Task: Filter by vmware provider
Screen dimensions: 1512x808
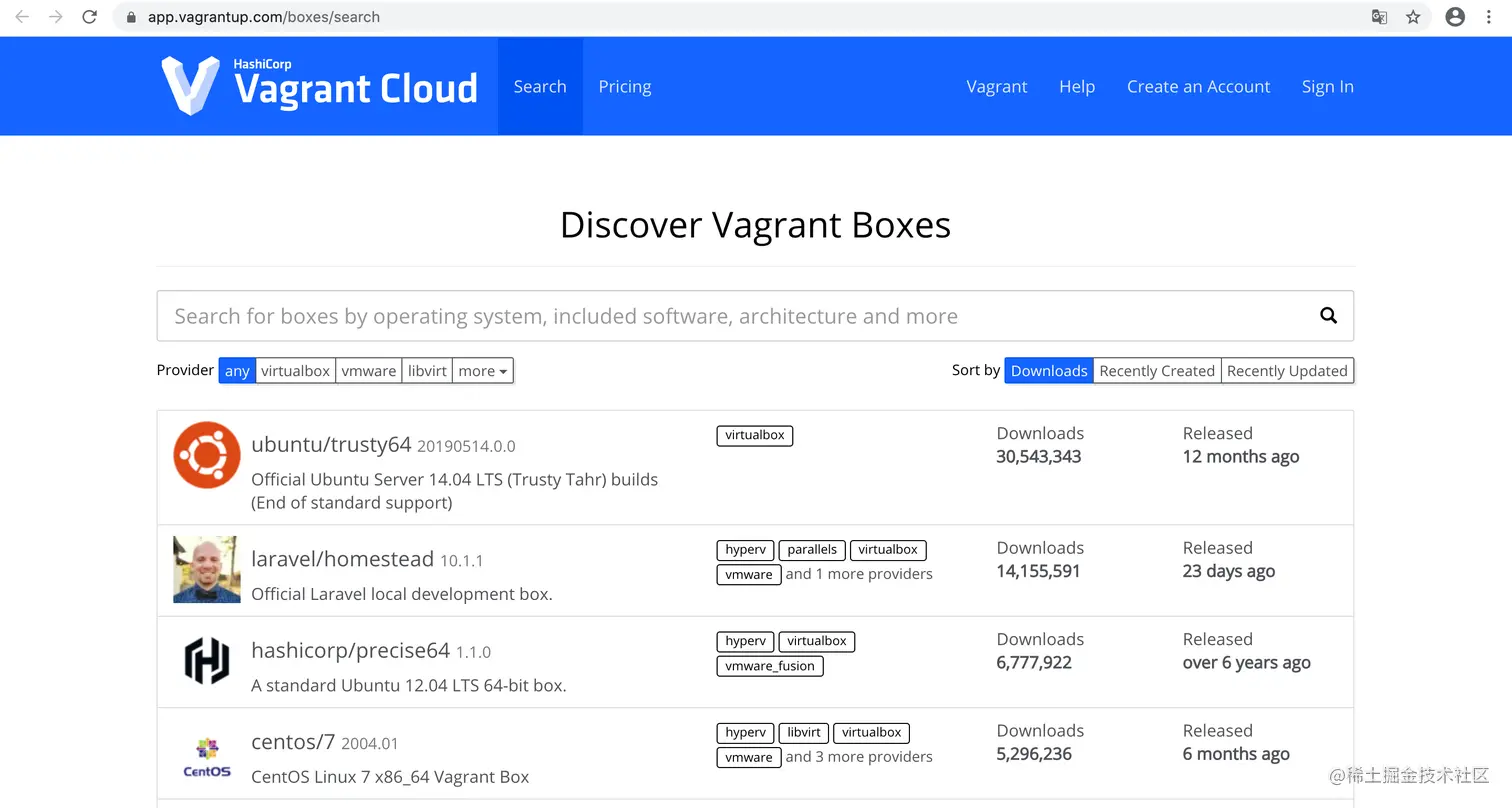Action: point(369,371)
